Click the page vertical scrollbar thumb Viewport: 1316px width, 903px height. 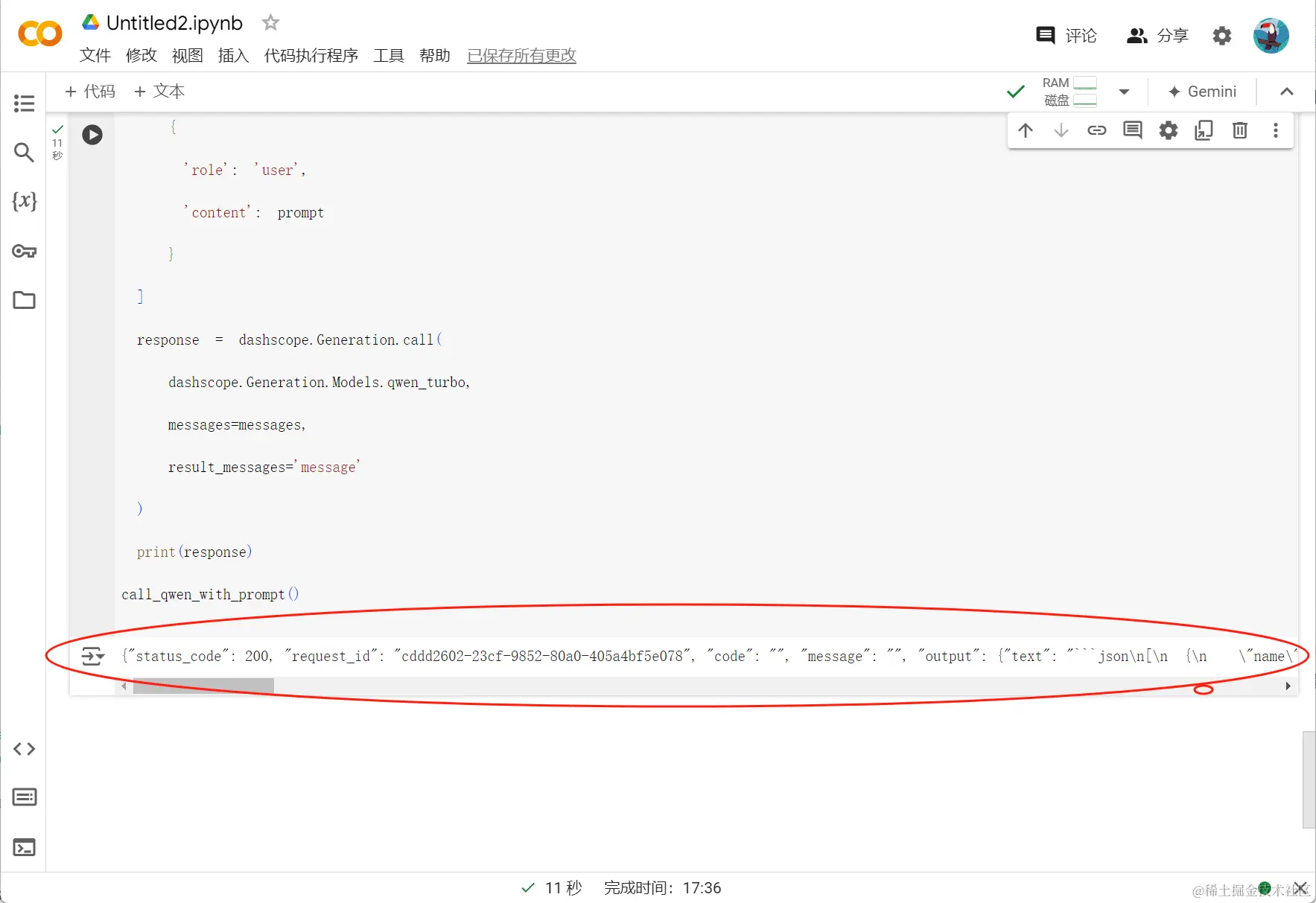1309,779
